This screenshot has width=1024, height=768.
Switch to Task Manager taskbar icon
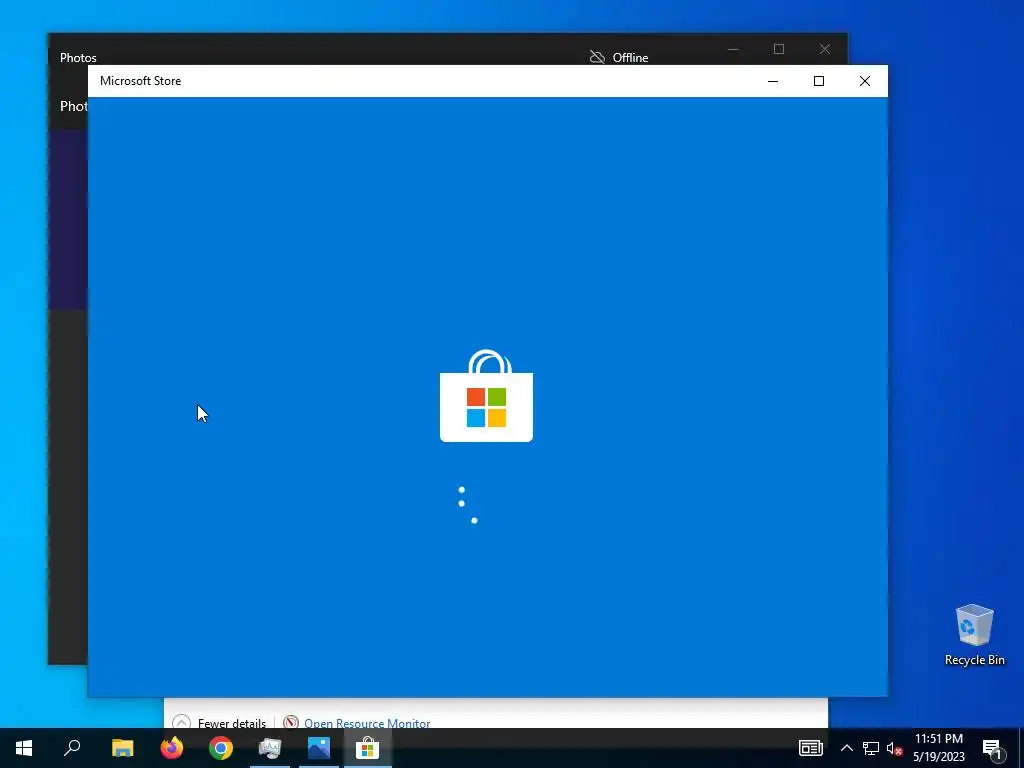(x=270, y=748)
